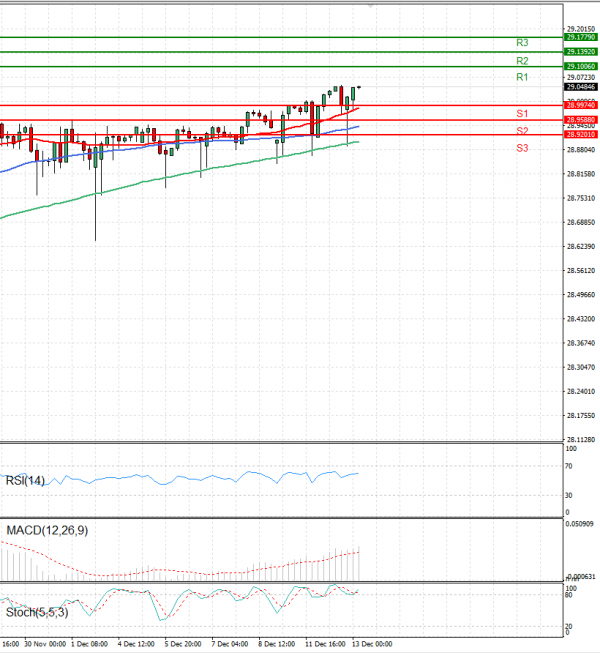
Task: Select the RSI(14) indicator label
Action: 25,481
